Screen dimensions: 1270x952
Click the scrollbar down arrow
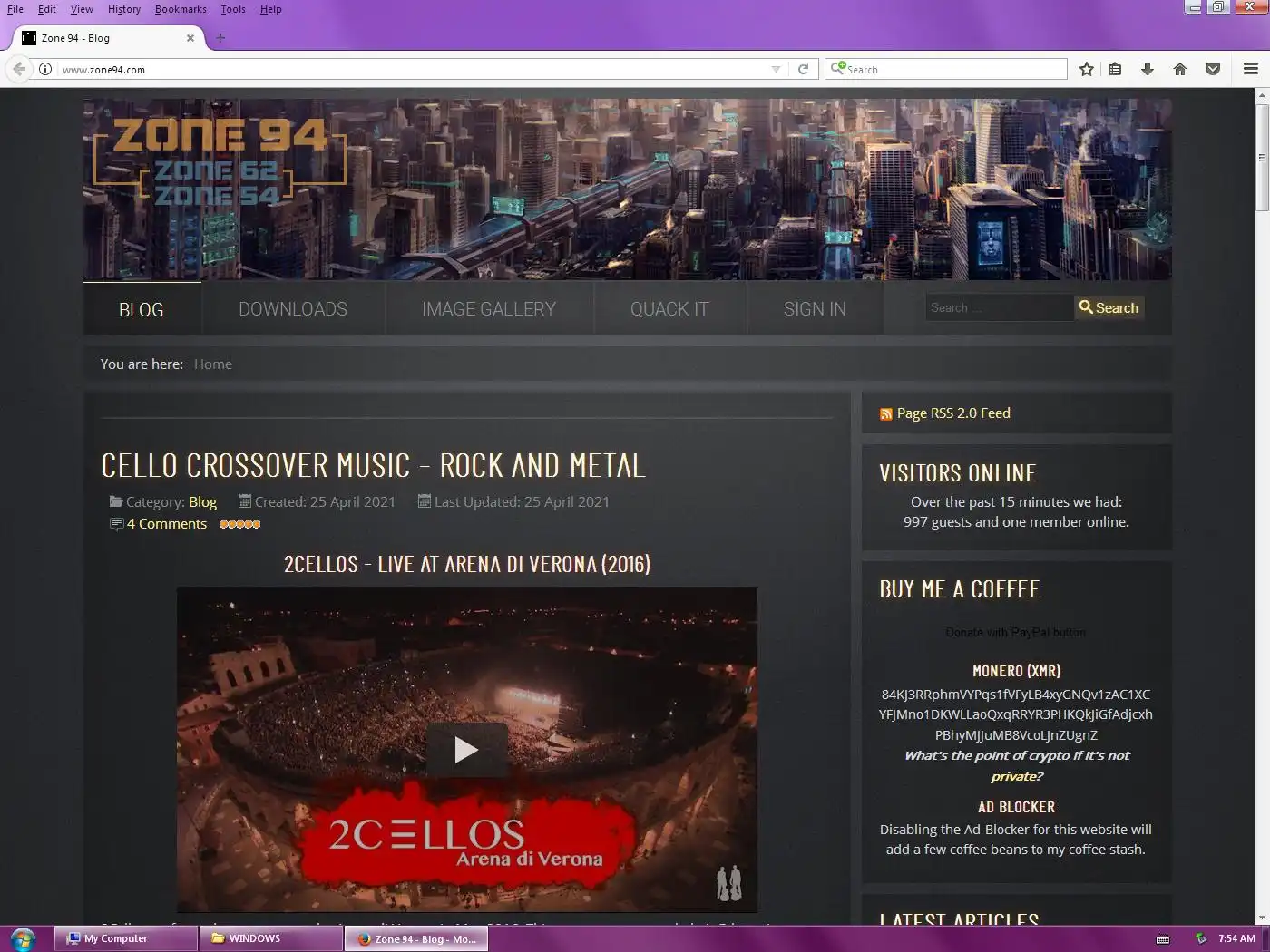1262,918
